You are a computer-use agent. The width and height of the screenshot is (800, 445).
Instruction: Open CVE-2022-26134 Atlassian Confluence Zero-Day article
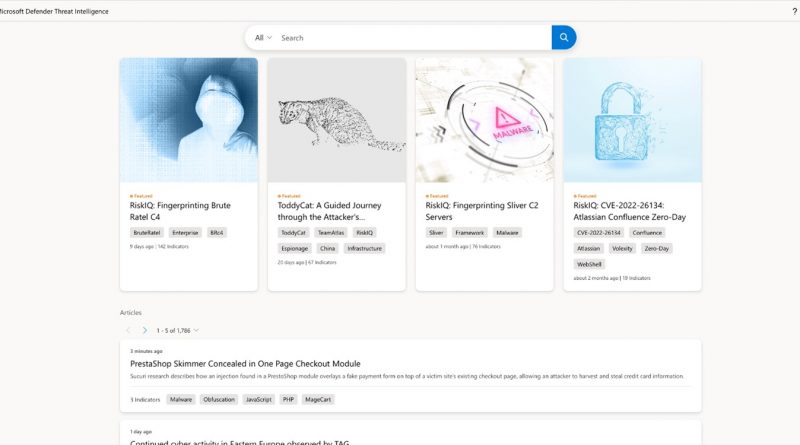tap(630, 211)
